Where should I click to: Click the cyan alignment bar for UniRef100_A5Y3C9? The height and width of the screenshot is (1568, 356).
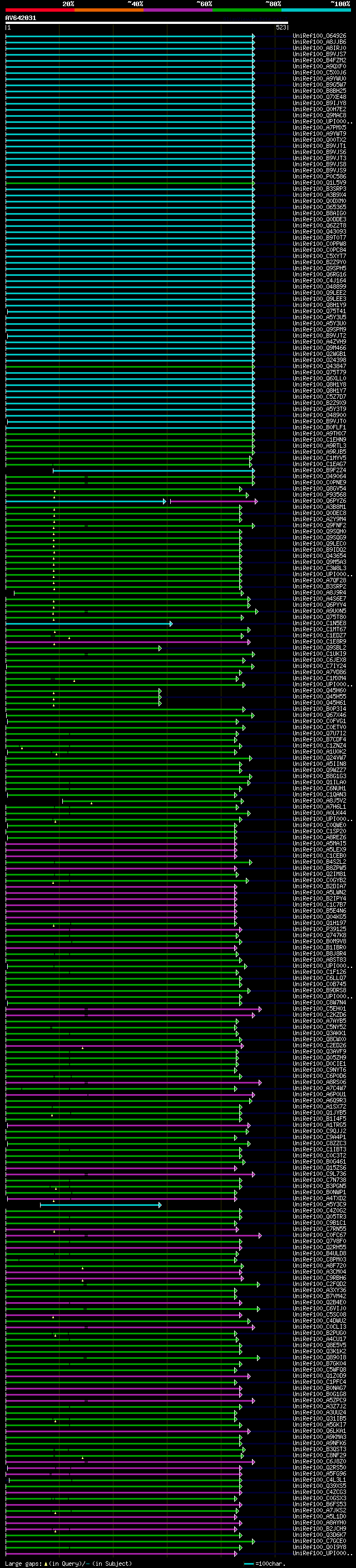click(x=101, y=1205)
